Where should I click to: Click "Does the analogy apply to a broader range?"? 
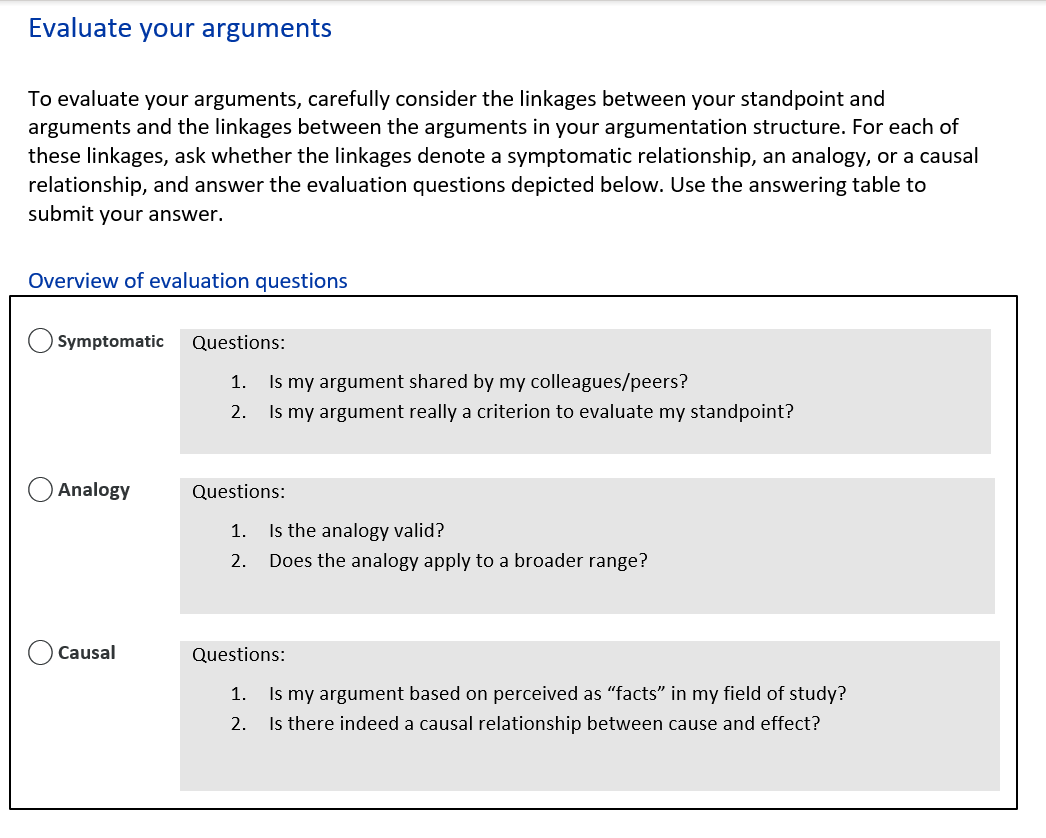[458, 561]
